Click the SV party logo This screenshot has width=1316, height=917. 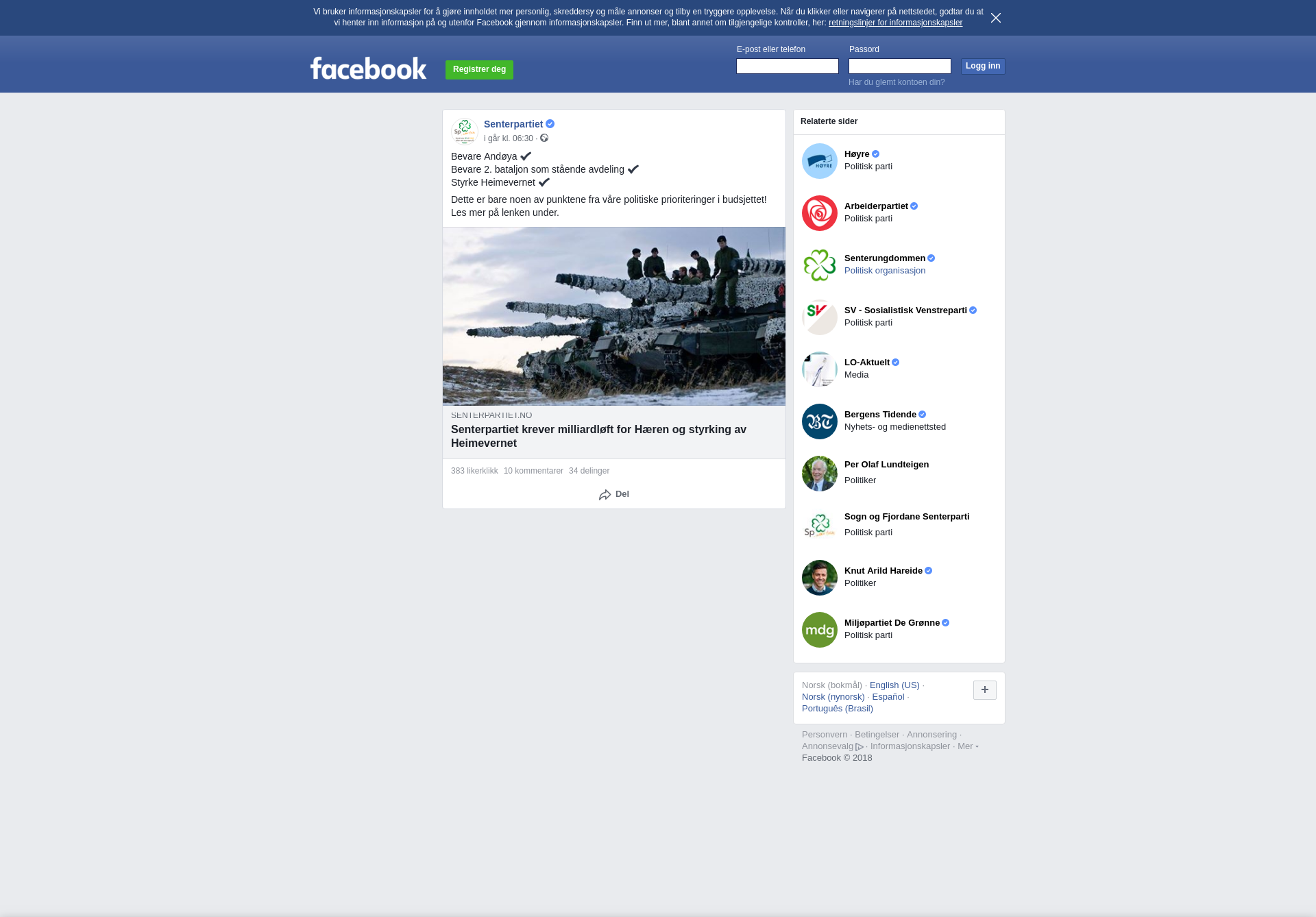click(x=820, y=317)
